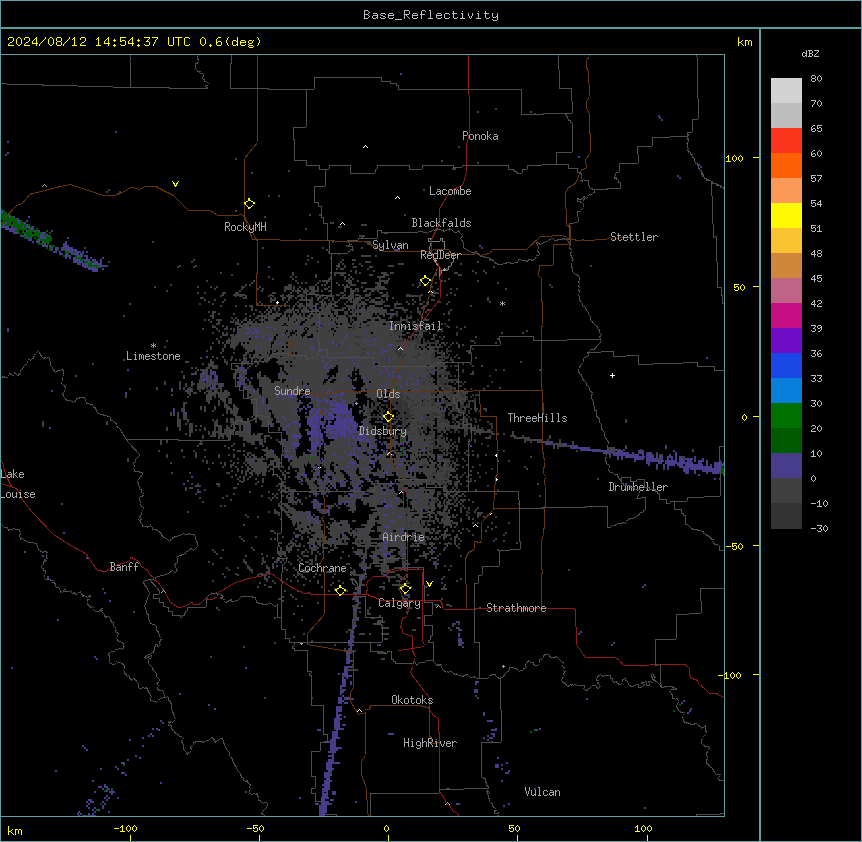The width and height of the screenshot is (862, 842).
Task: Pick the purple 36-39 dBZ legend swatch
Action: [786, 341]
